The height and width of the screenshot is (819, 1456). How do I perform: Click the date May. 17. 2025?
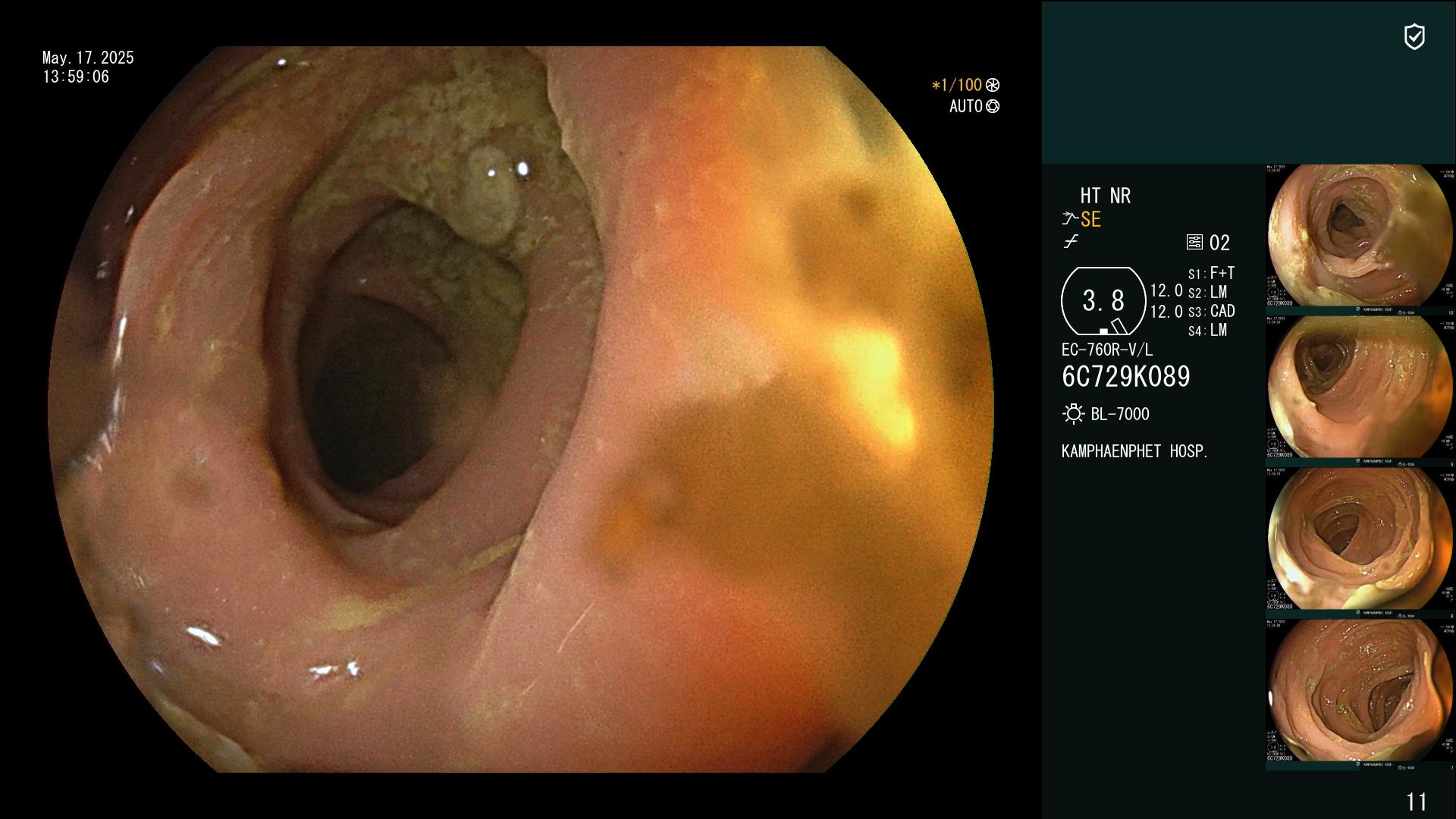[88, 58]
